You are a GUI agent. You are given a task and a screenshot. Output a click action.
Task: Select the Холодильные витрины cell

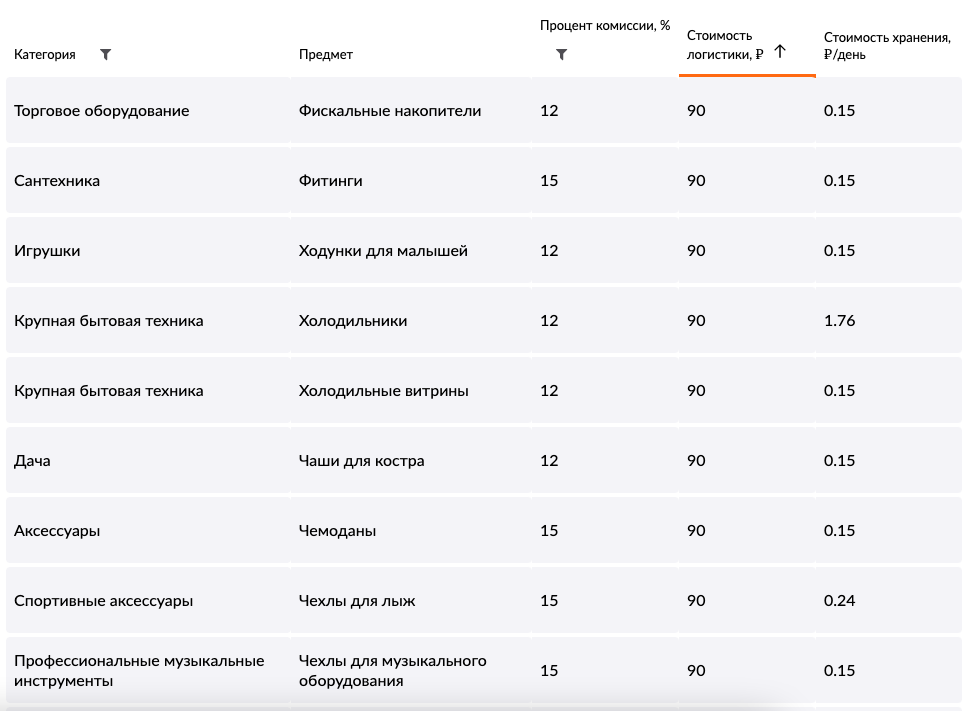[x=384, y=391]
